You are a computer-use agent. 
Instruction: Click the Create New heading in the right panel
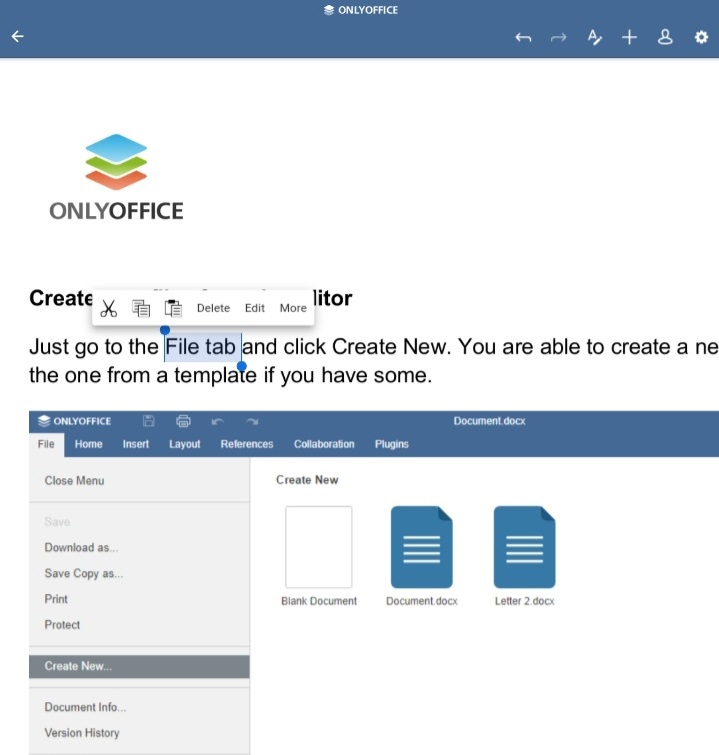click(307, 480)
